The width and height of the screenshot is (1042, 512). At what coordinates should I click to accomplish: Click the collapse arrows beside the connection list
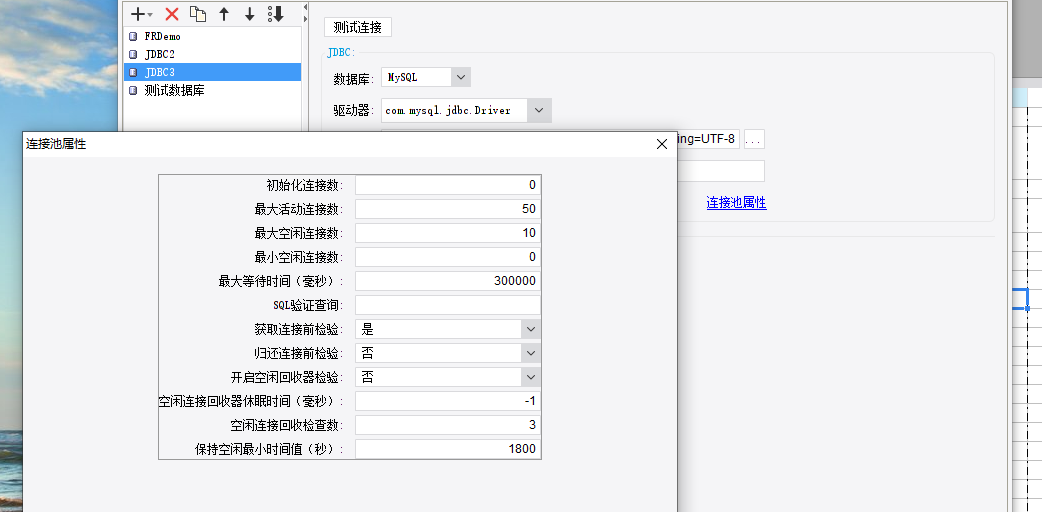(305, 15)
